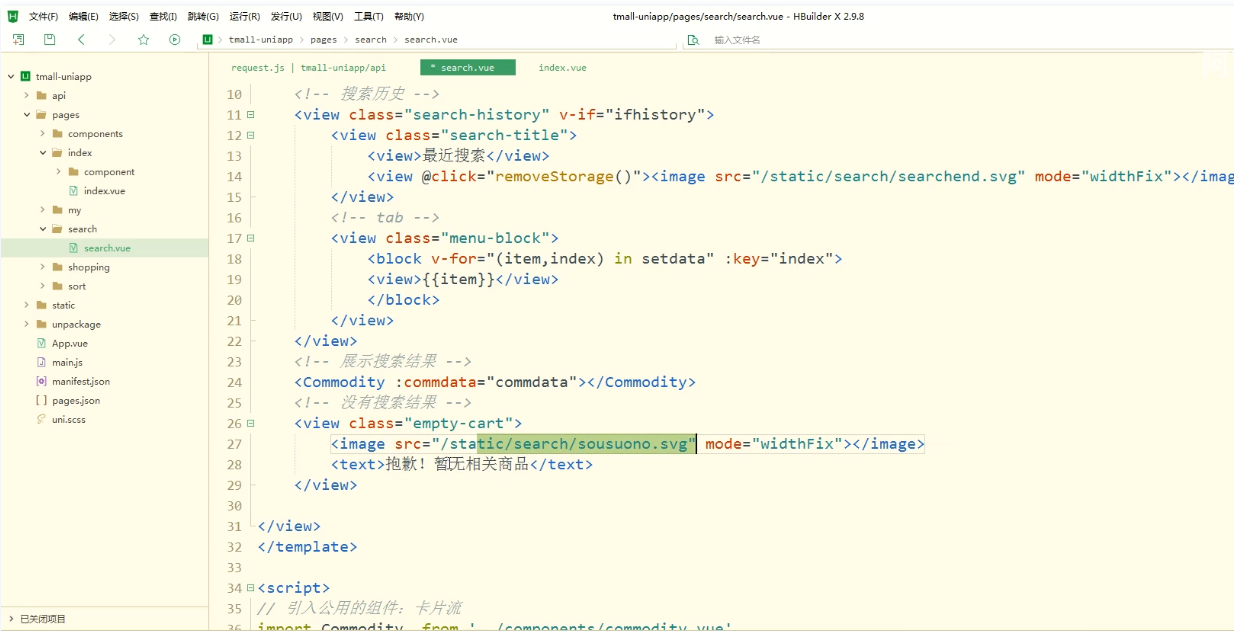
Task: Expand the my folder
Action: pos(43,210)
